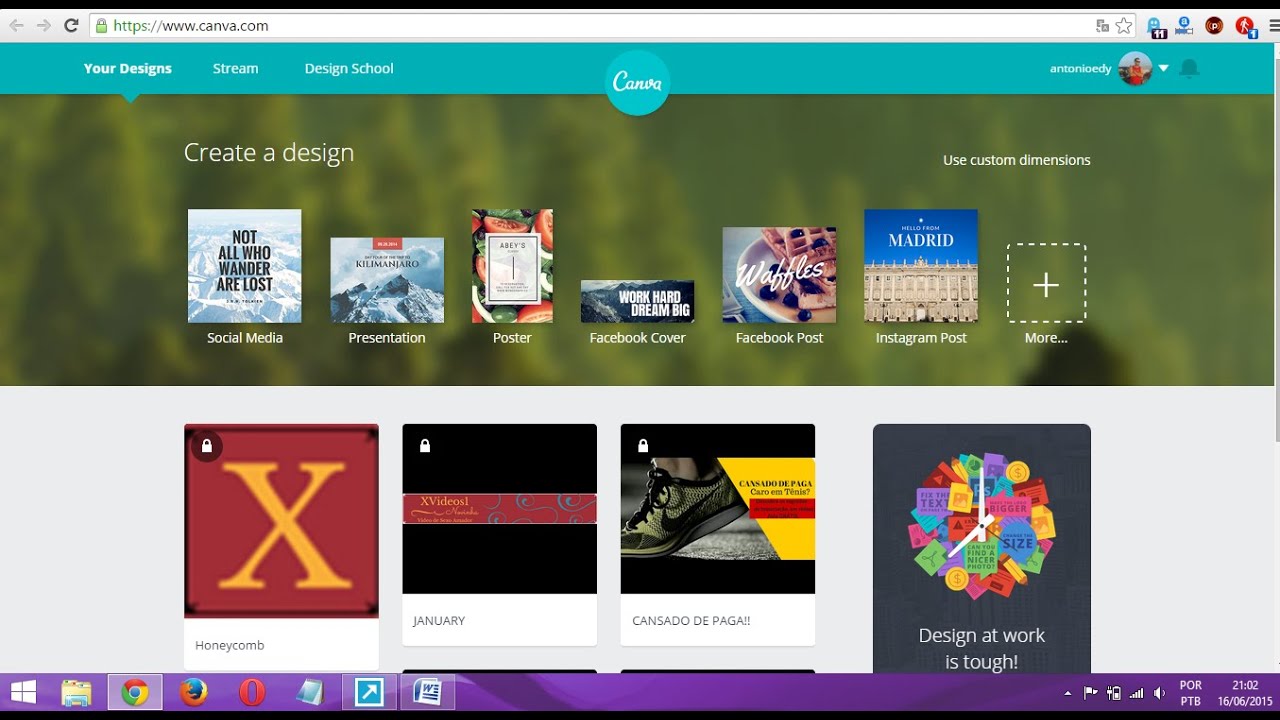Click the red walking-man extension icon
Screen dimensions: 1280x720
tap(1245, 27)
